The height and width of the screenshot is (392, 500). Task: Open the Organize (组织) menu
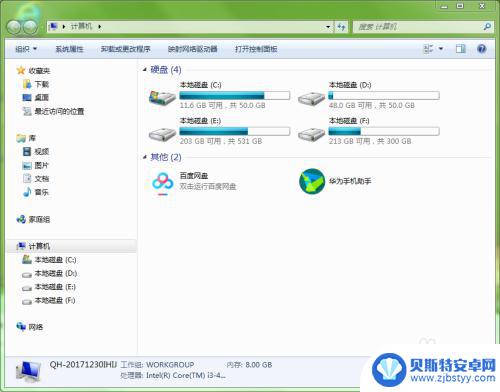26,49
